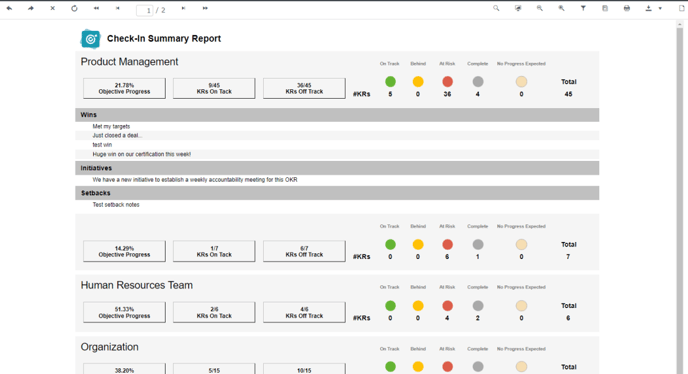Click the 21.78% Objective Progress button
Viewport: 688px width, 374px height.
pyautogui.click(x=124, y=88)
